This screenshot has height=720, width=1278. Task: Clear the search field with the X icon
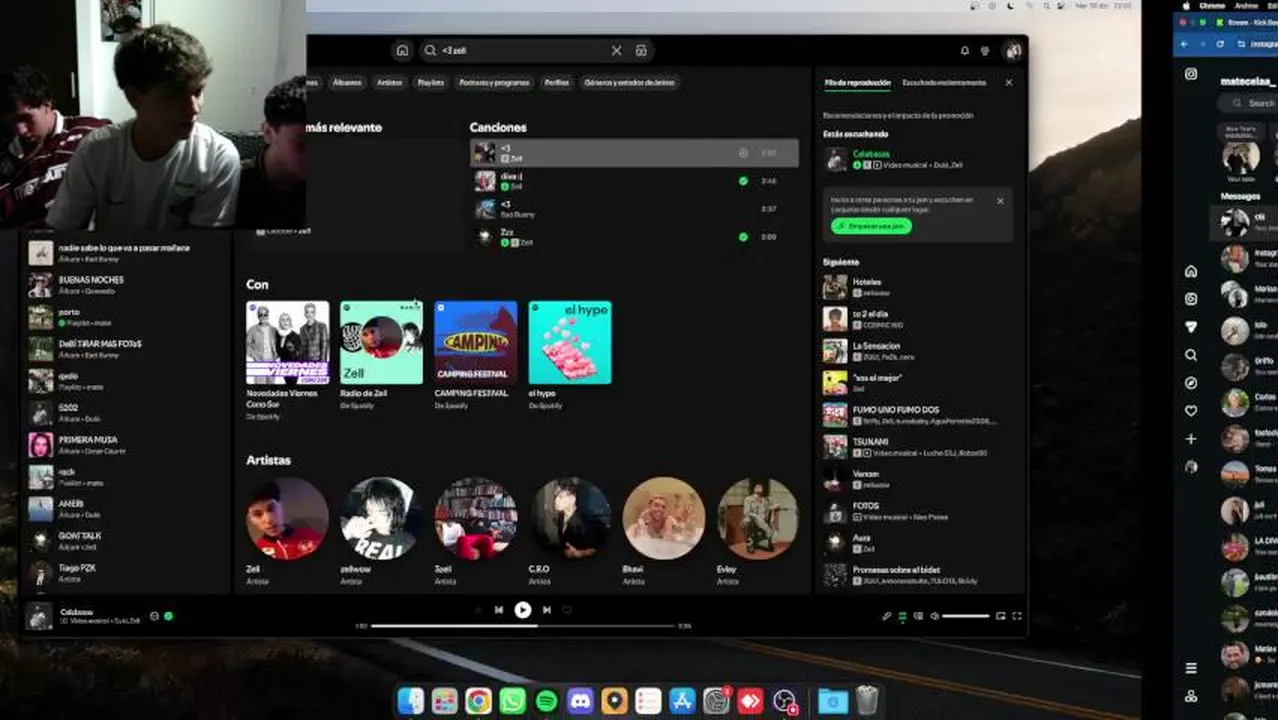(616, 50)
